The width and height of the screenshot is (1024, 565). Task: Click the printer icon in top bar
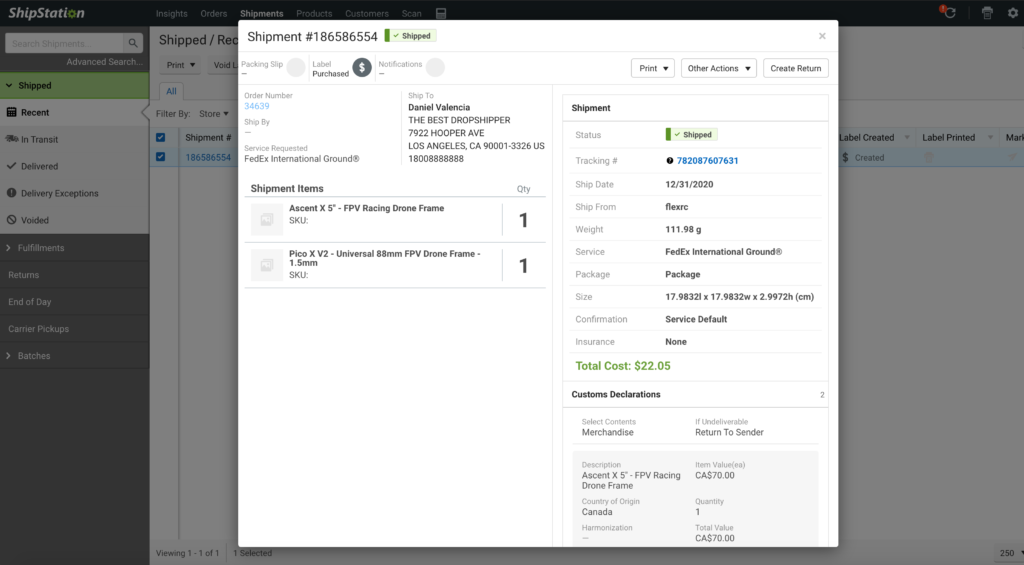[987, 13]
